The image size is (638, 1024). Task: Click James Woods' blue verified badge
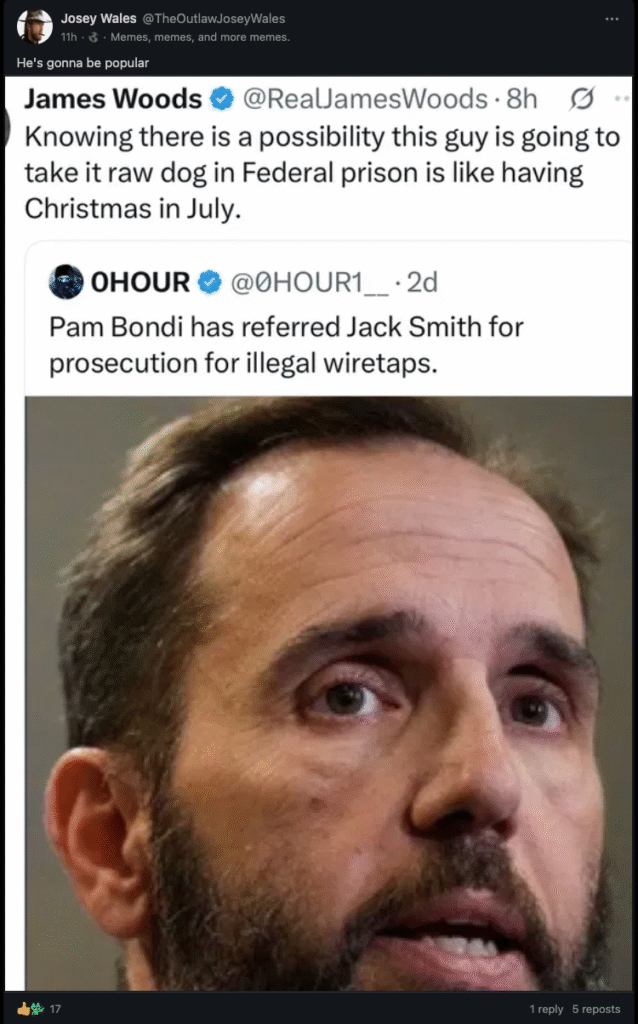point(222,99)
